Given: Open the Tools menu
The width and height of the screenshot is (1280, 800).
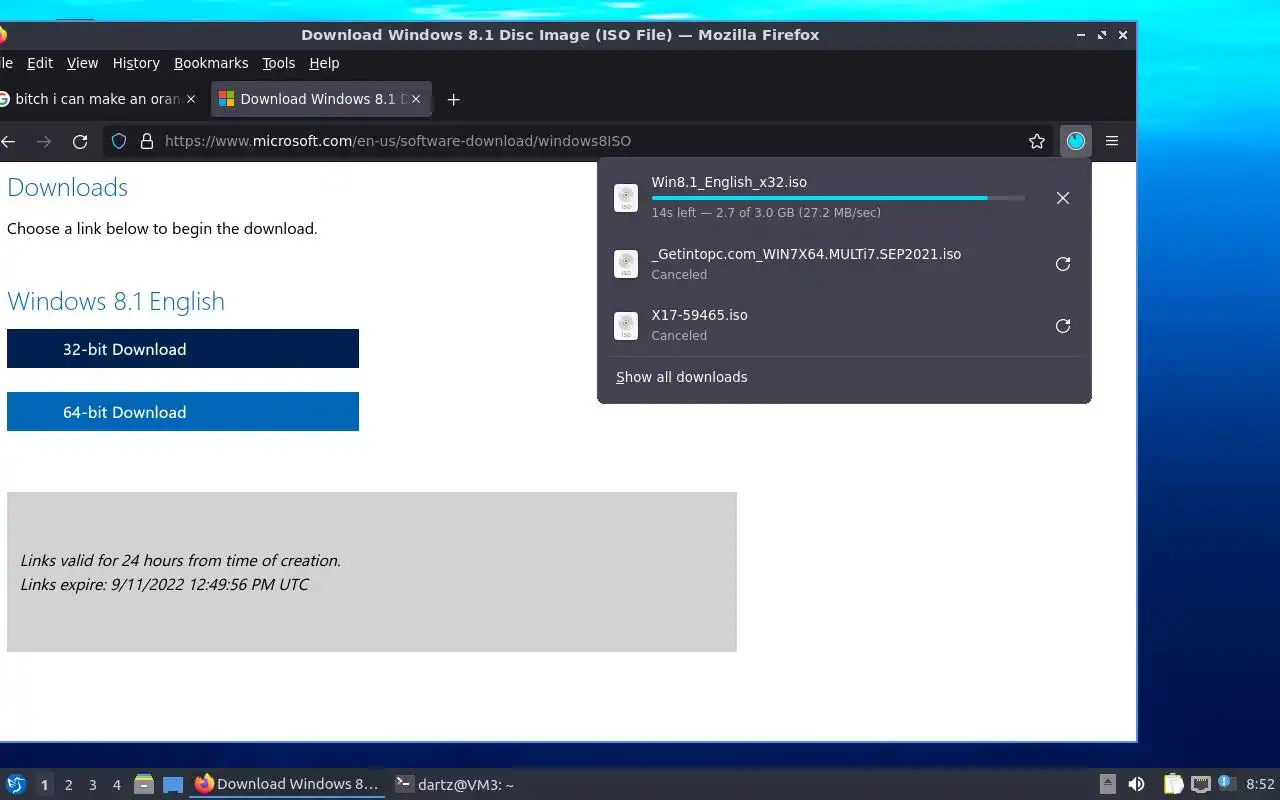Looking at the screenshot, I should tap(278, 63).
